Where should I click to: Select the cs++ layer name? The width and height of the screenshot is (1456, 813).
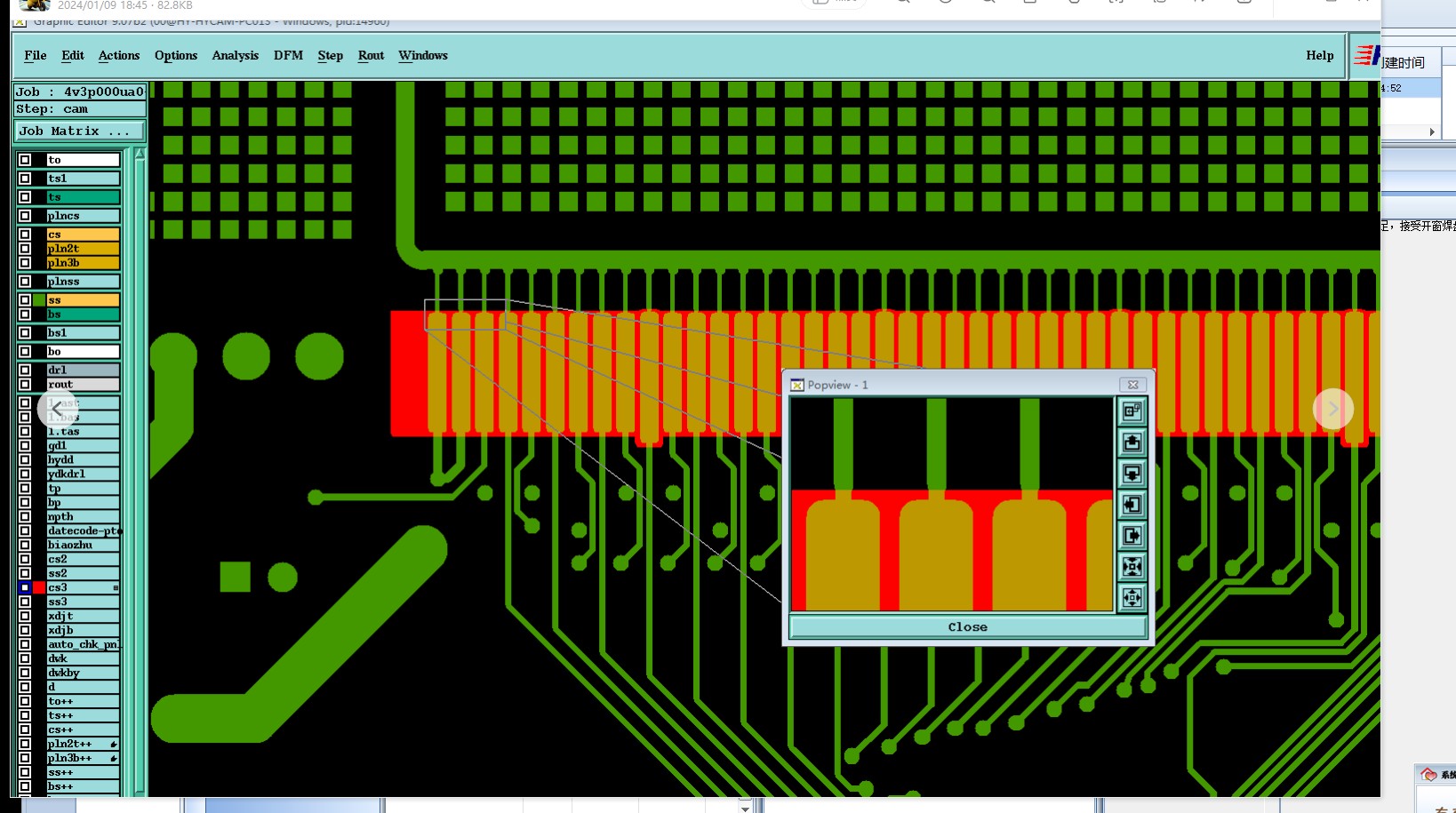(x=83, y=729)
